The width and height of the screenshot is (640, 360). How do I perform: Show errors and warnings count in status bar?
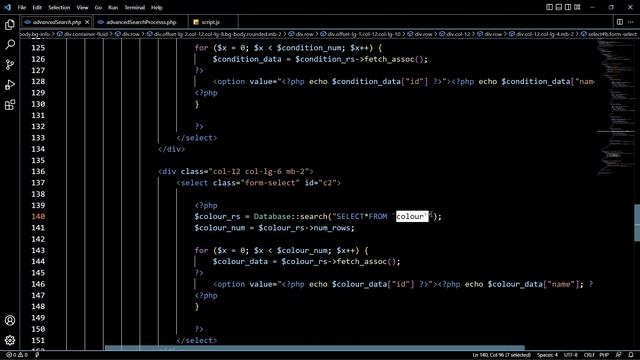point(17,355)
